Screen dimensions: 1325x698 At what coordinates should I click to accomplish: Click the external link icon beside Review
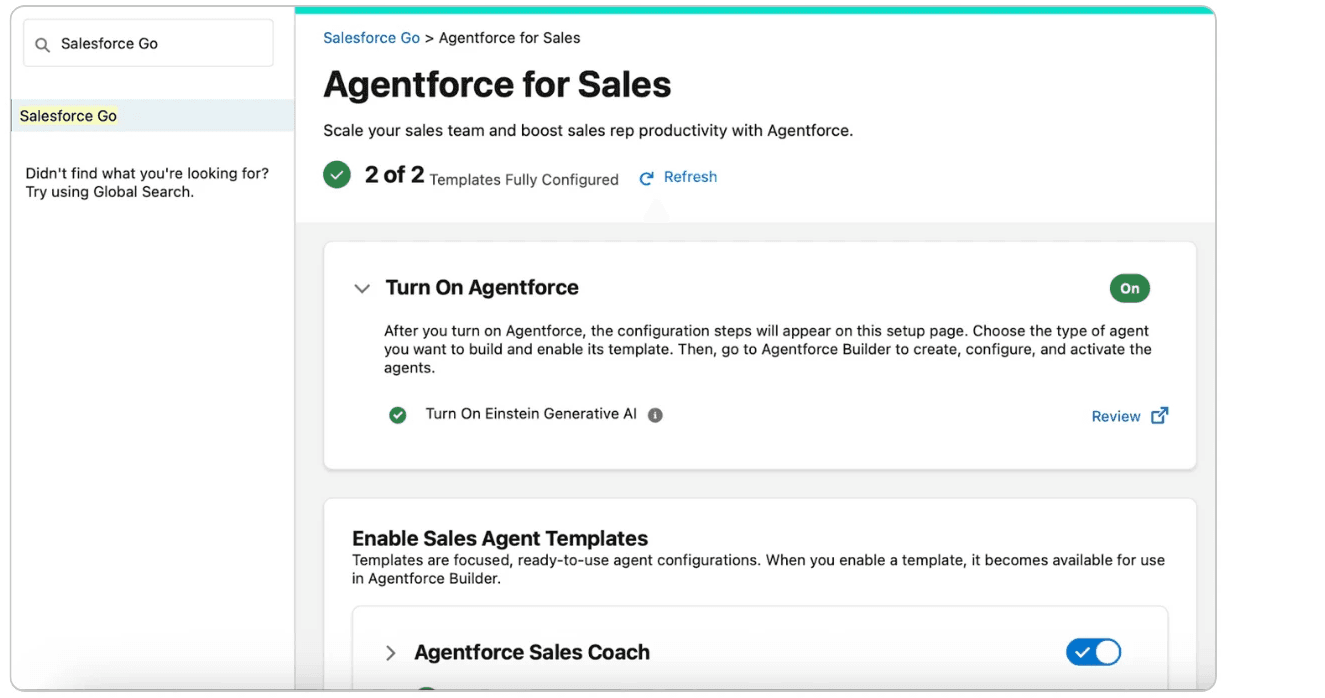tap(1159, 416)
